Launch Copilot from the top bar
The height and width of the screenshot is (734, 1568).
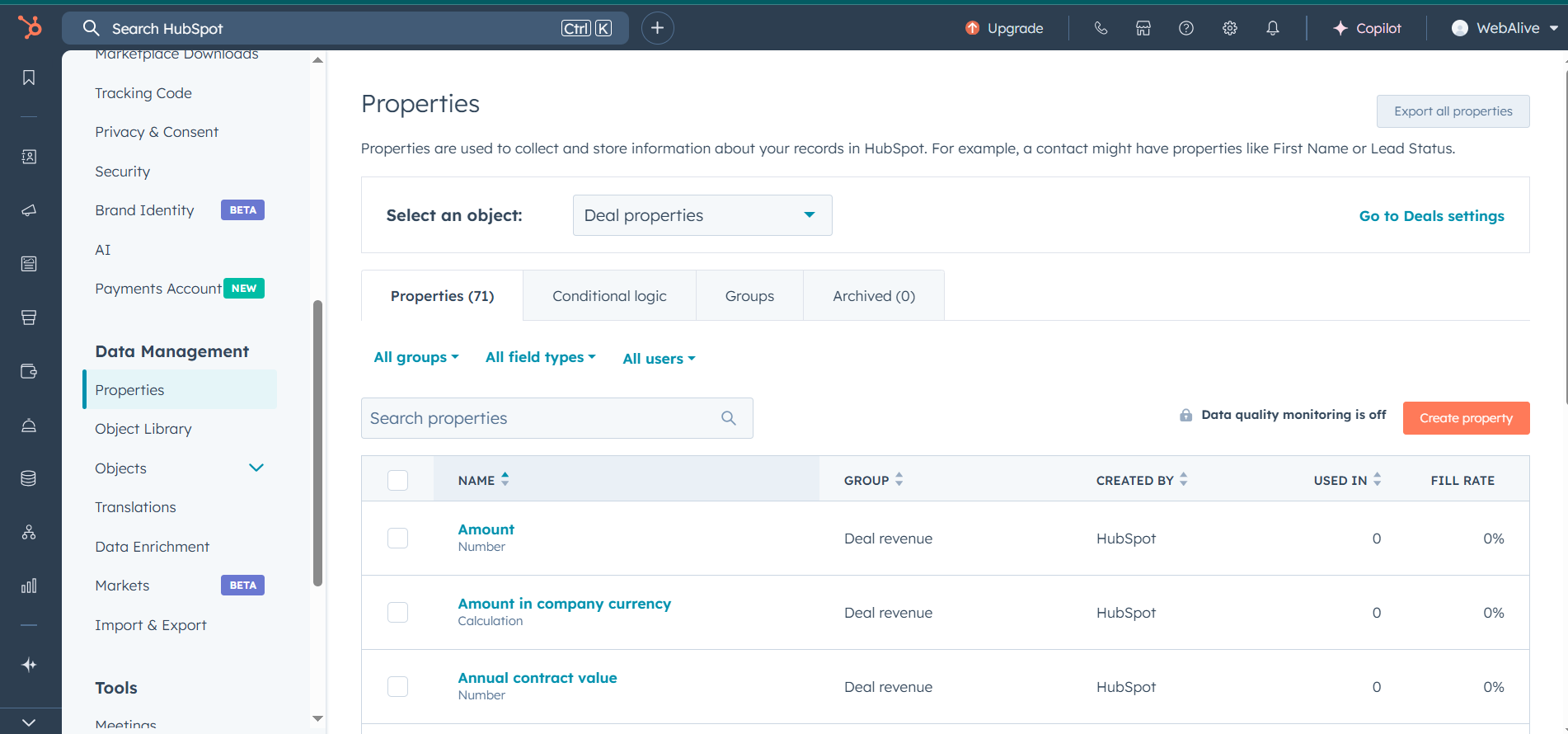click(x=1367, y=28)
